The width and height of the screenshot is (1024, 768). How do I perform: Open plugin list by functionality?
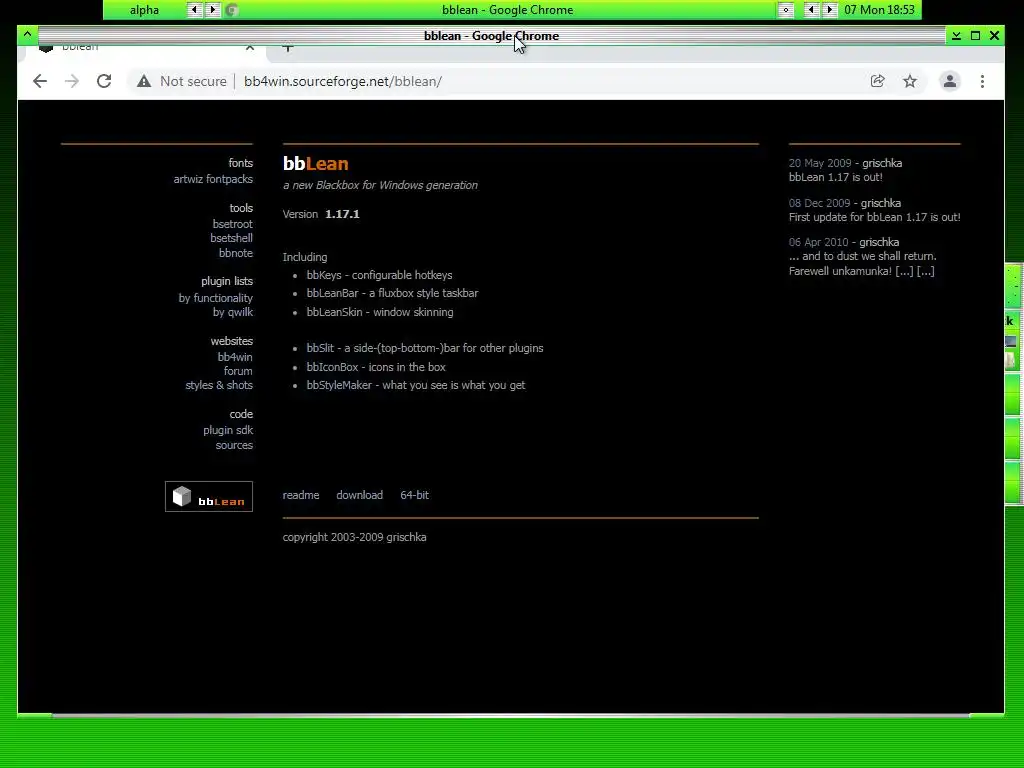pos(216,298)
